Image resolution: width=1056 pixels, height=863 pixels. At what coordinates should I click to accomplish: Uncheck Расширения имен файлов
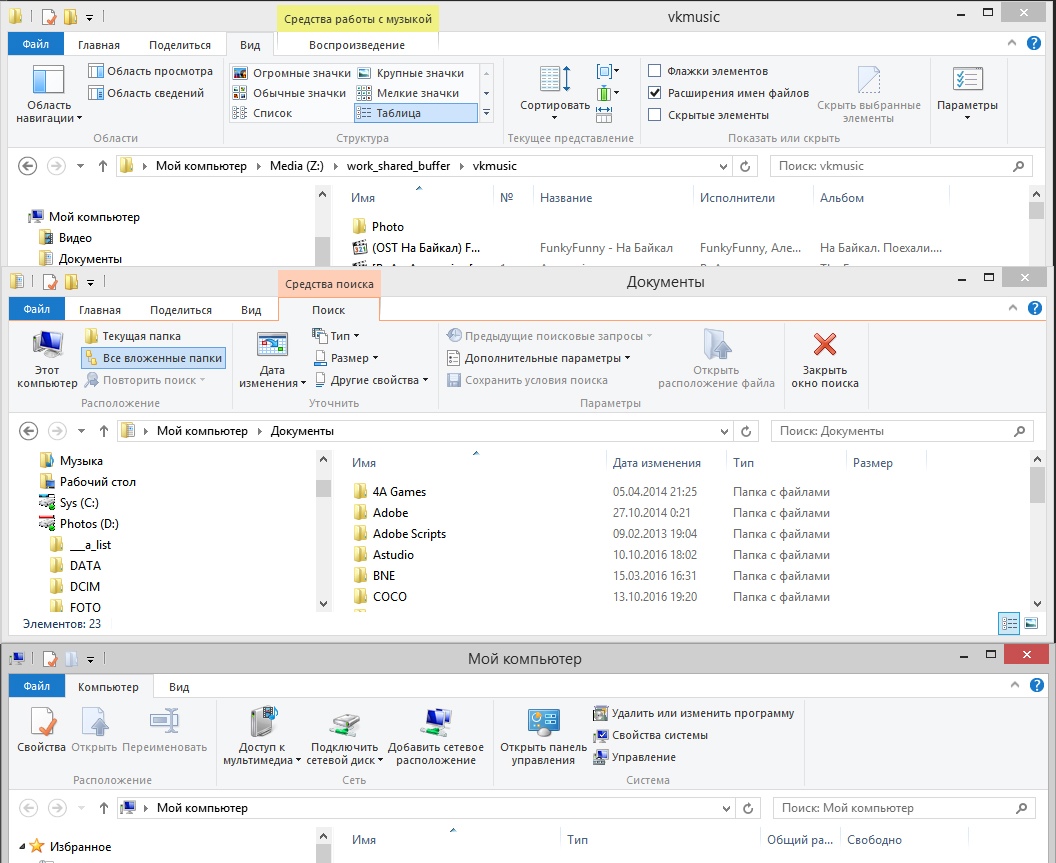click(654, 93)
